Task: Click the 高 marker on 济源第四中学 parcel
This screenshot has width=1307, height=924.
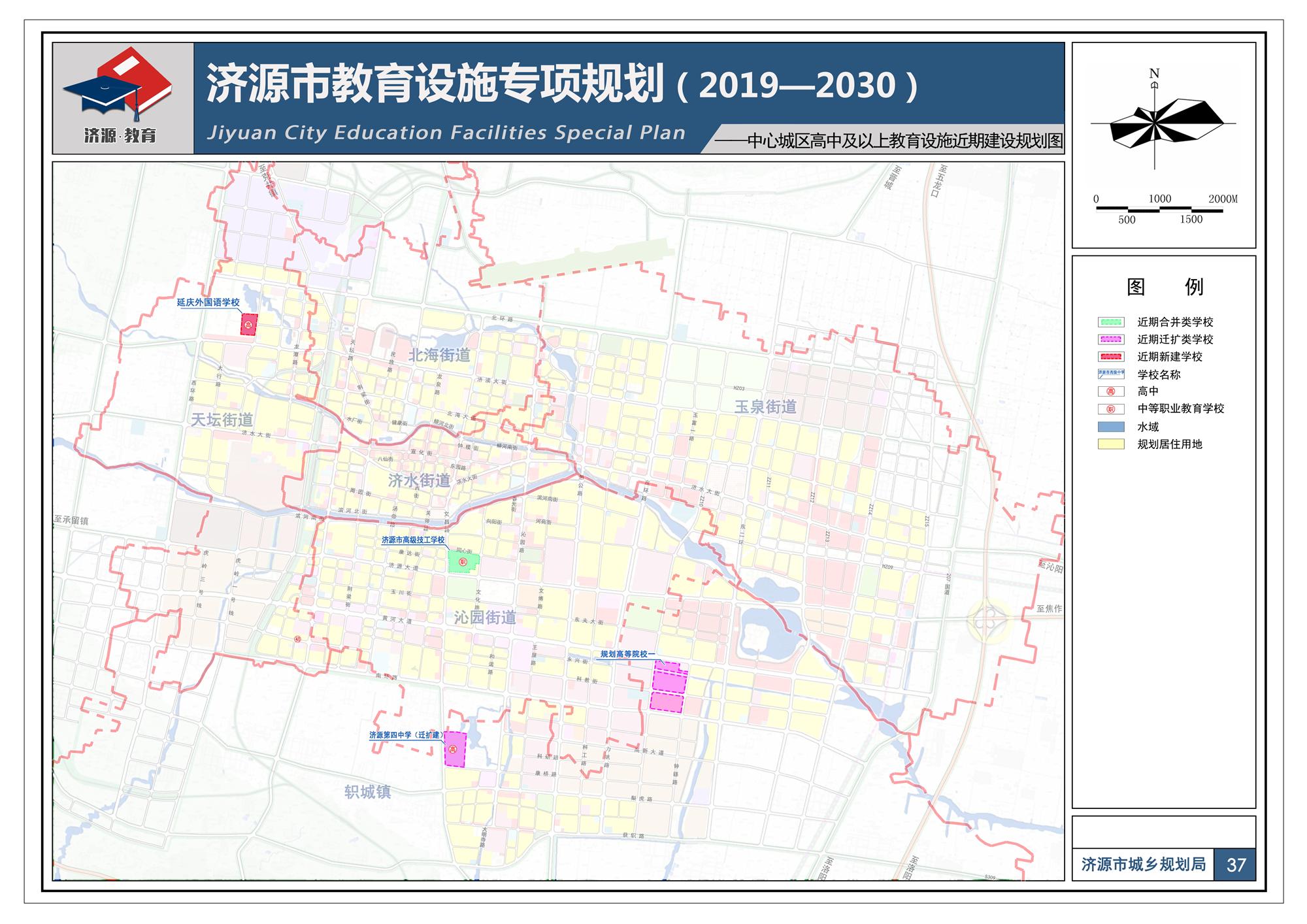Action: [453, 750]
